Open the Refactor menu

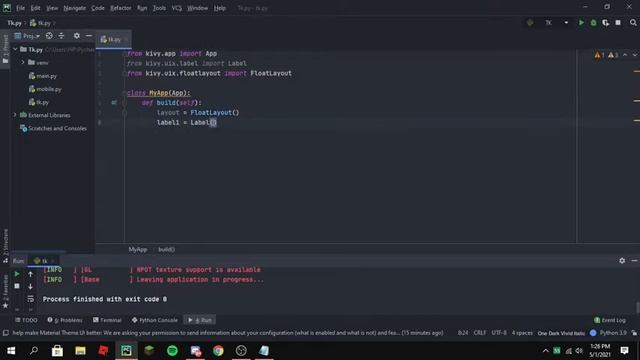[121, 8]
